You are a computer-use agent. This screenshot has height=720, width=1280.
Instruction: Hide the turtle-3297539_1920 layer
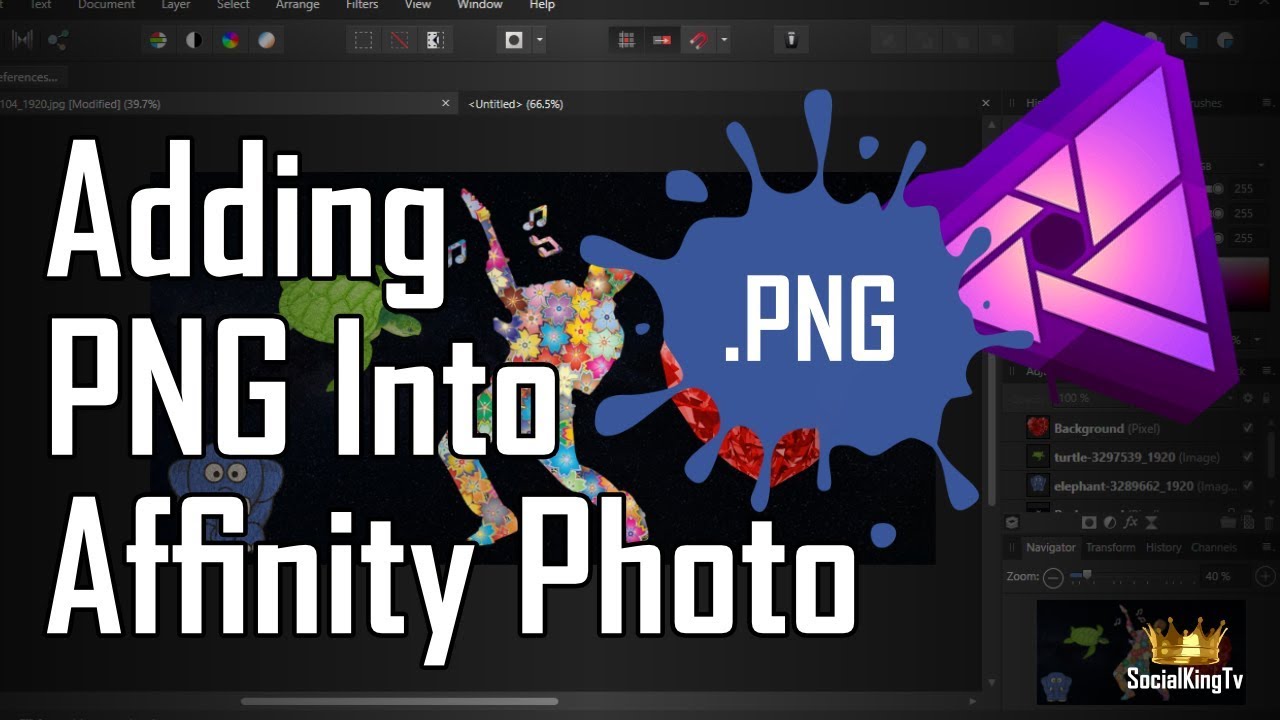pos(1247,457)
